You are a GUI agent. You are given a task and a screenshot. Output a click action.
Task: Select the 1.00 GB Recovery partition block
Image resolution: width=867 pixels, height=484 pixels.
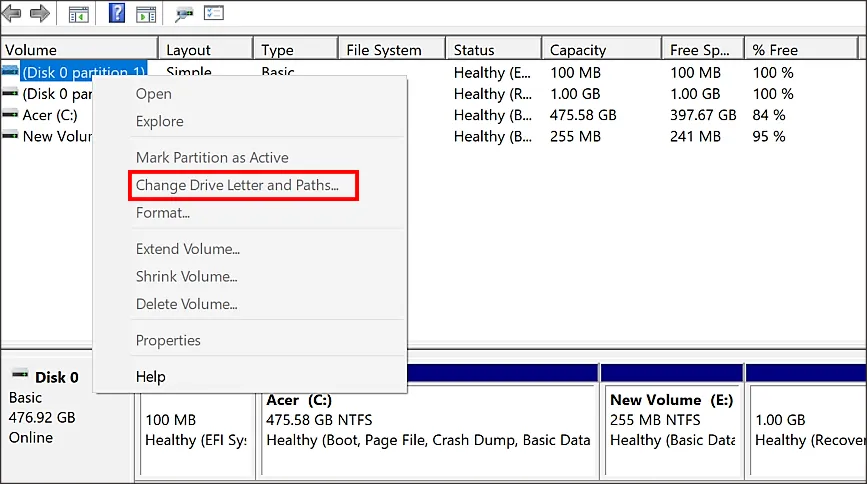[x=806, y=420]
